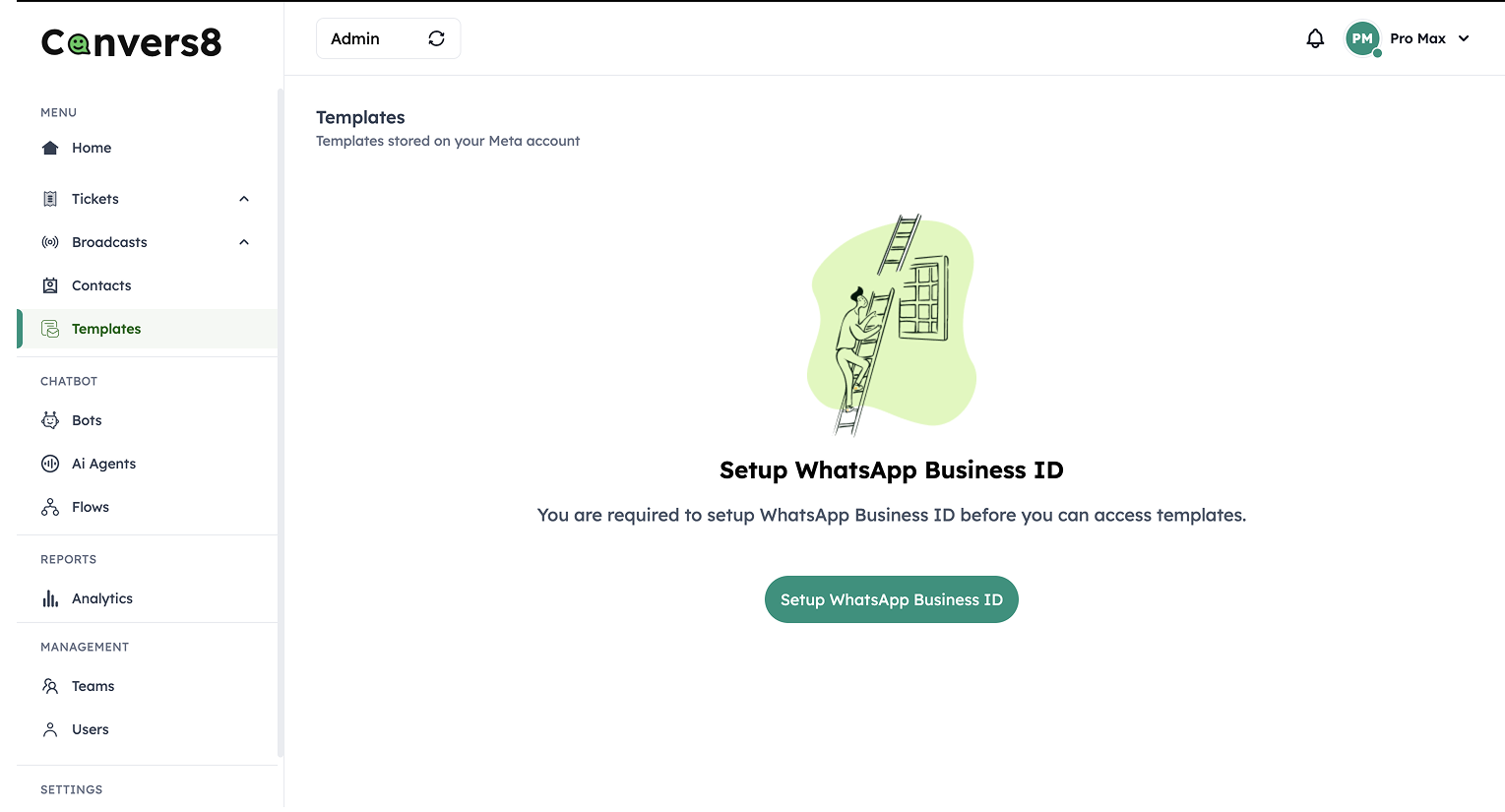Open the notification bell icon
Viewport: 1505px width, 812px height.
(x=1315, y=37)
